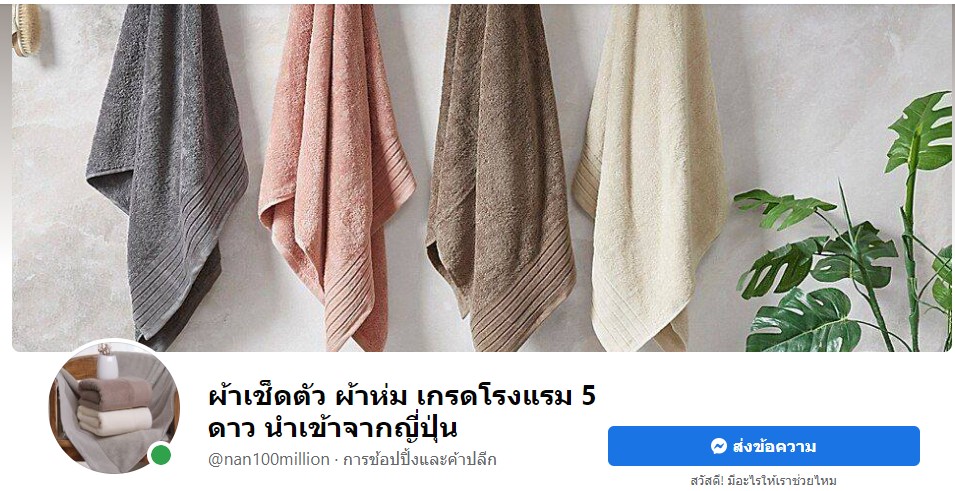Click the page title ผ้าเช็ดตัว ผ้าห่ม เกรดโรงแรม 5

tap(402, 397)
